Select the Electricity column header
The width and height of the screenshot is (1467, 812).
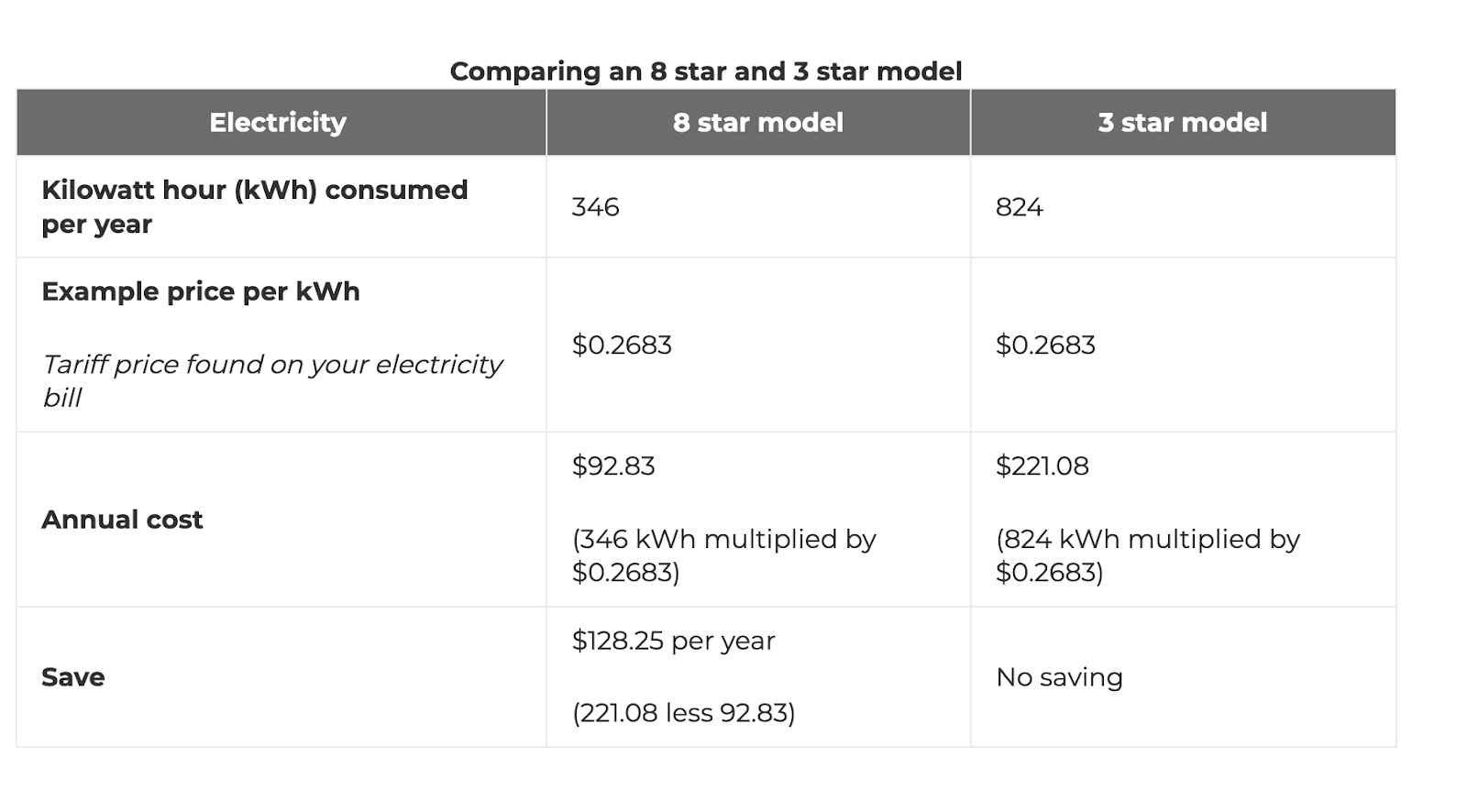point(278,123)
